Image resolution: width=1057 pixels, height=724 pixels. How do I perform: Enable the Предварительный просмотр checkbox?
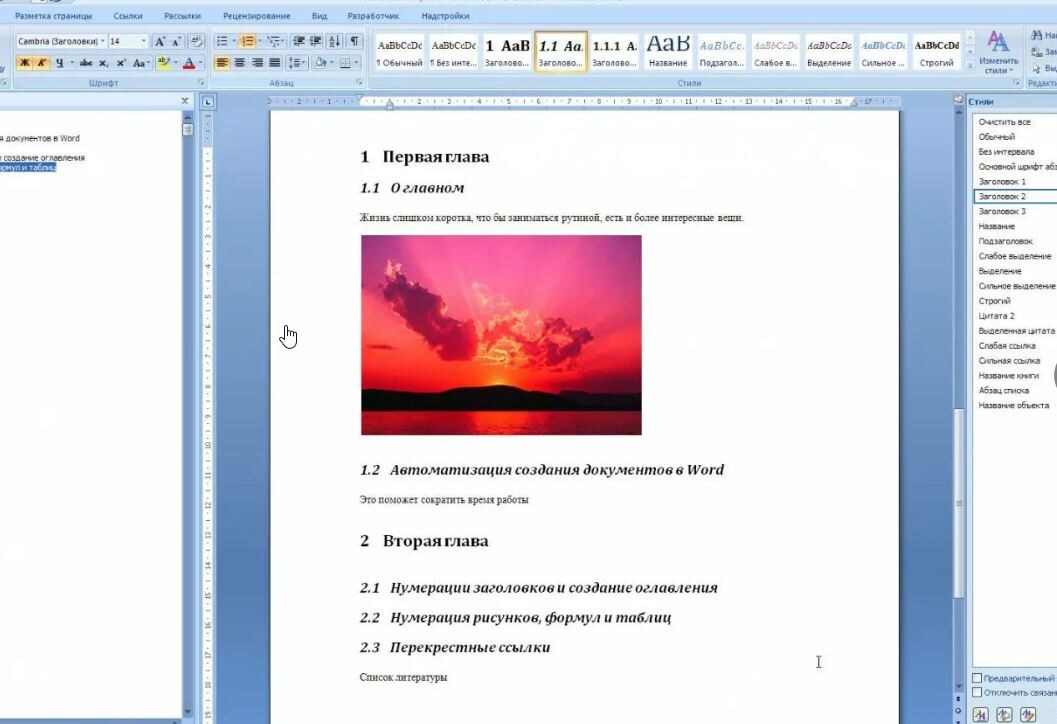[x=977, y=677]
